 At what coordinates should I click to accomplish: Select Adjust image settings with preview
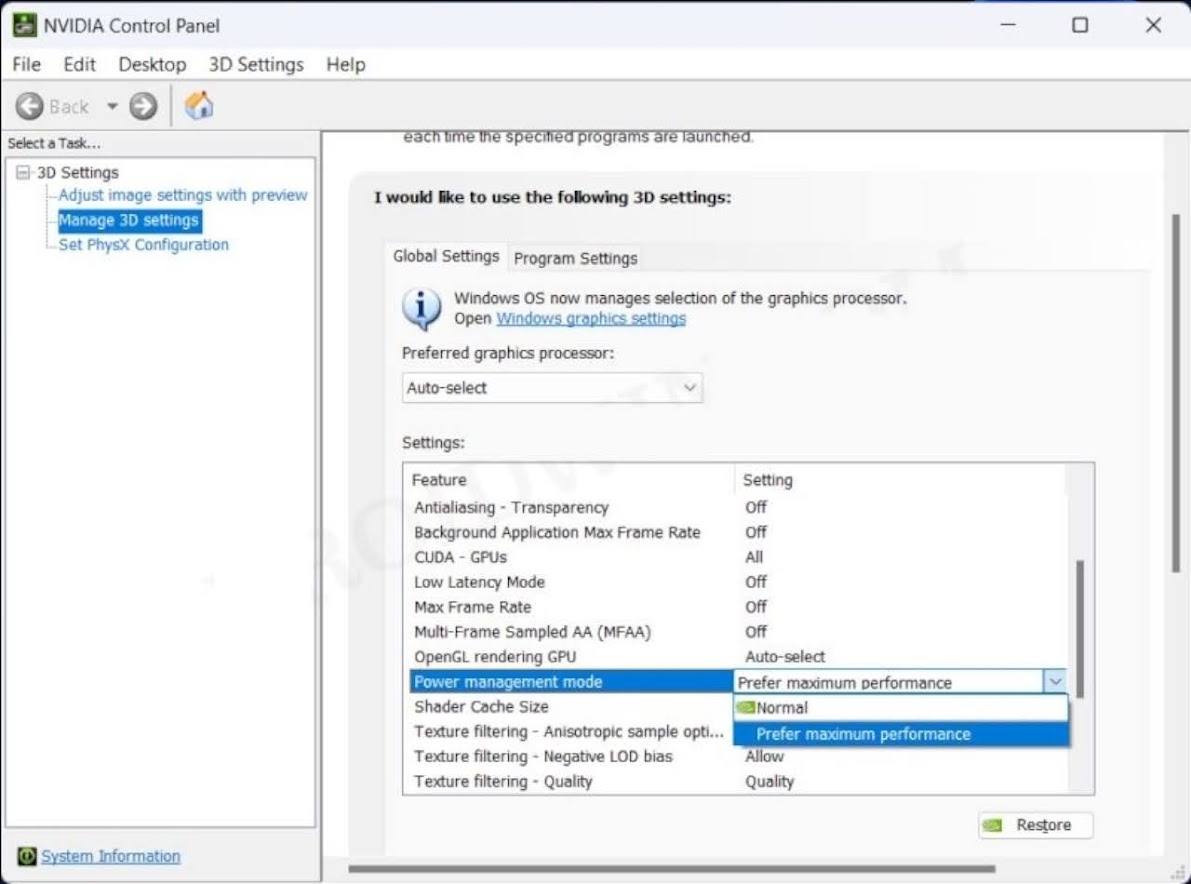(x=182, y=195)
